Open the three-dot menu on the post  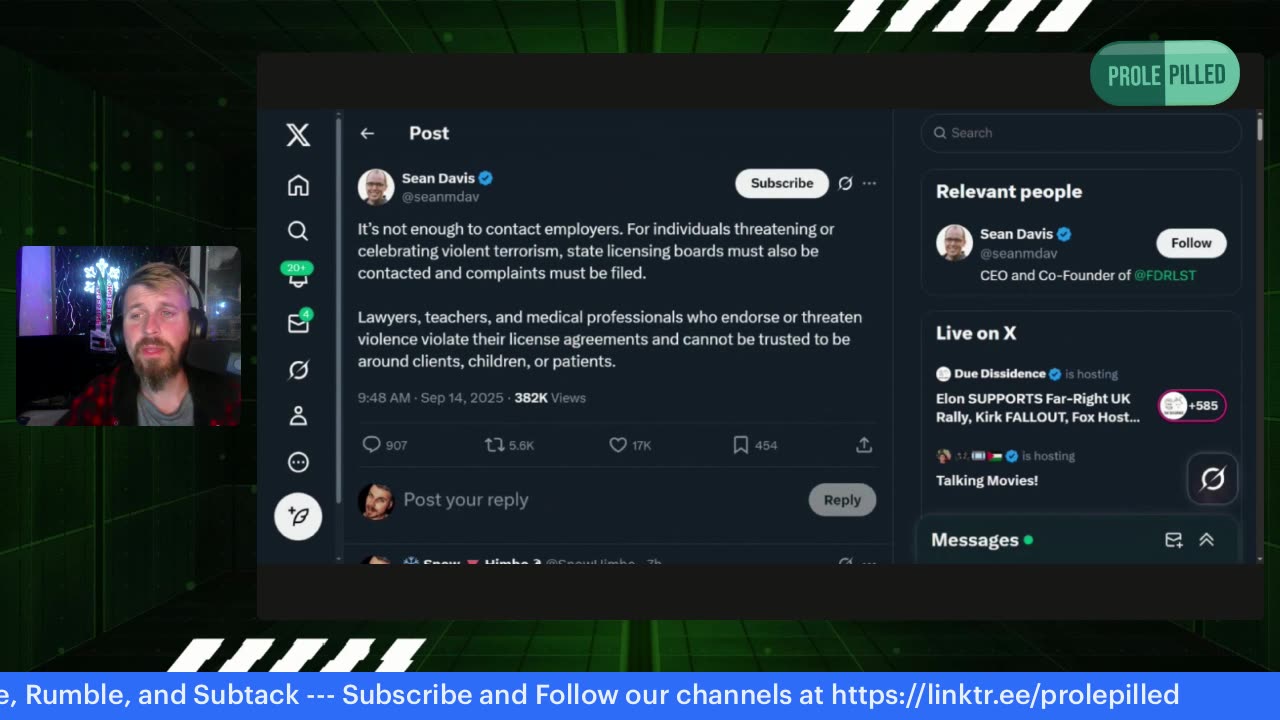[x=870, y=183]
